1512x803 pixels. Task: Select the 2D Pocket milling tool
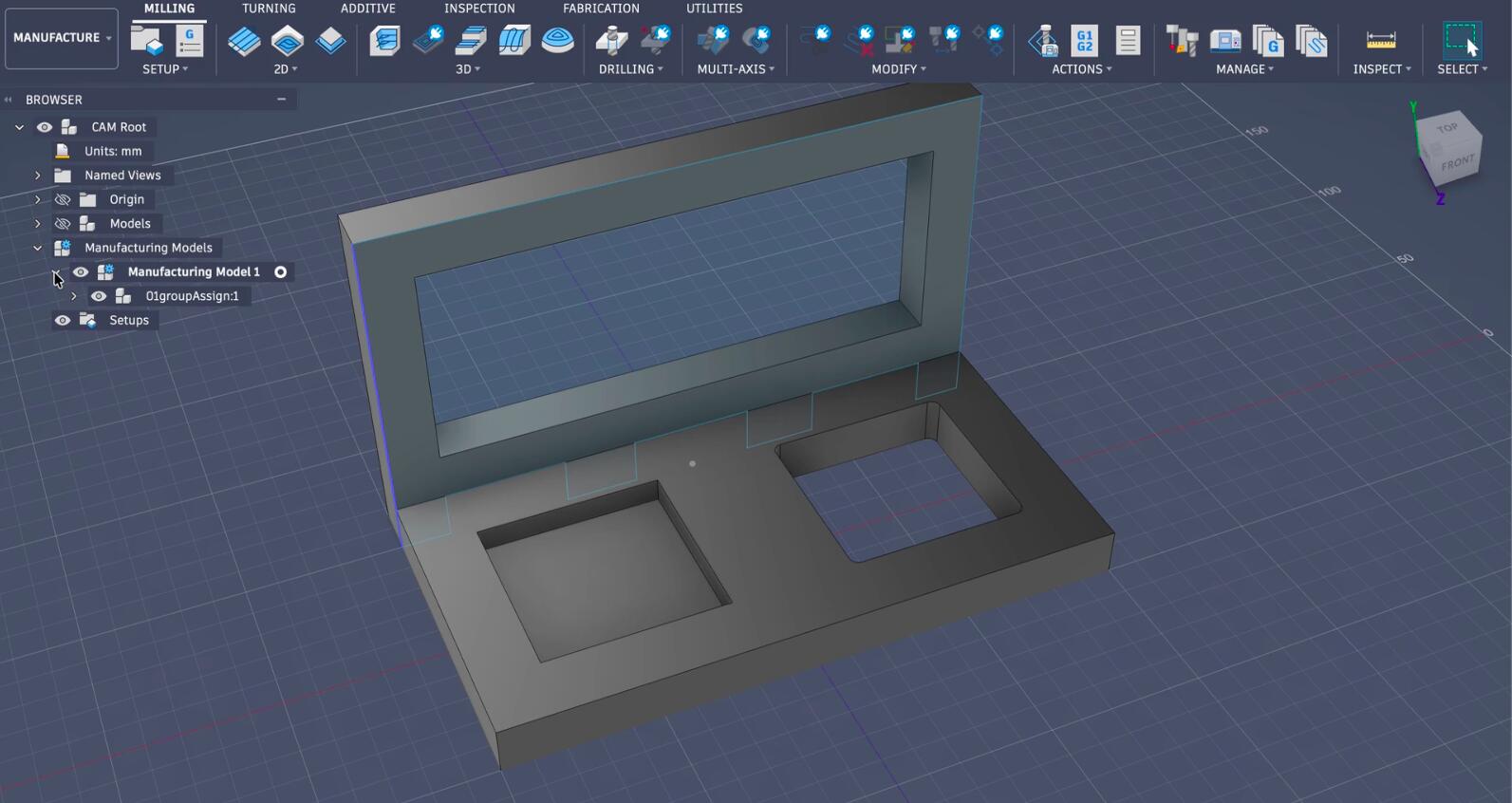[288, 41]
